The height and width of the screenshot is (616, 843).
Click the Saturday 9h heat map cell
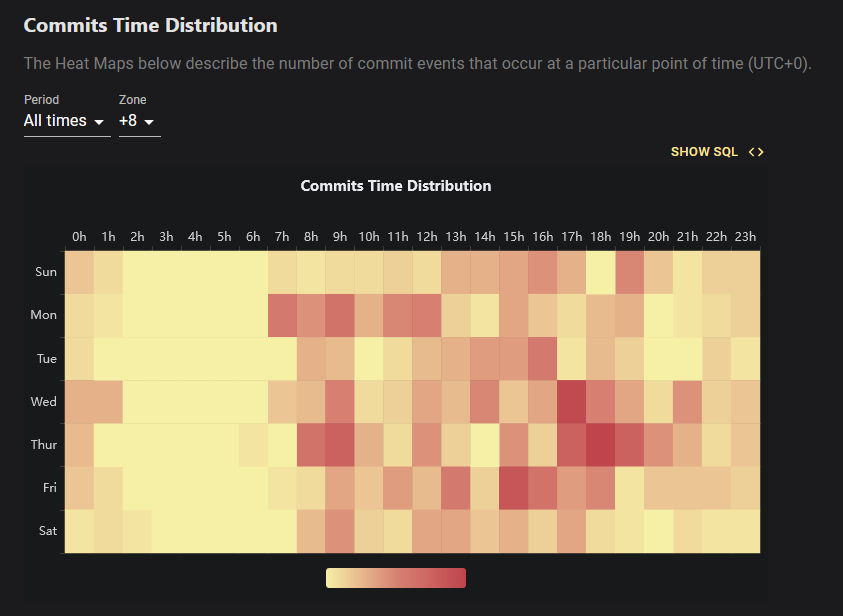[x=340, y=531]
